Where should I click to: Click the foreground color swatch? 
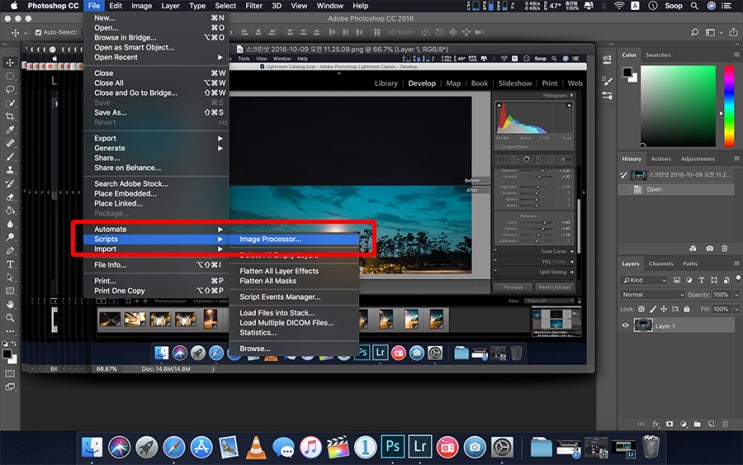tap(7, 352)
